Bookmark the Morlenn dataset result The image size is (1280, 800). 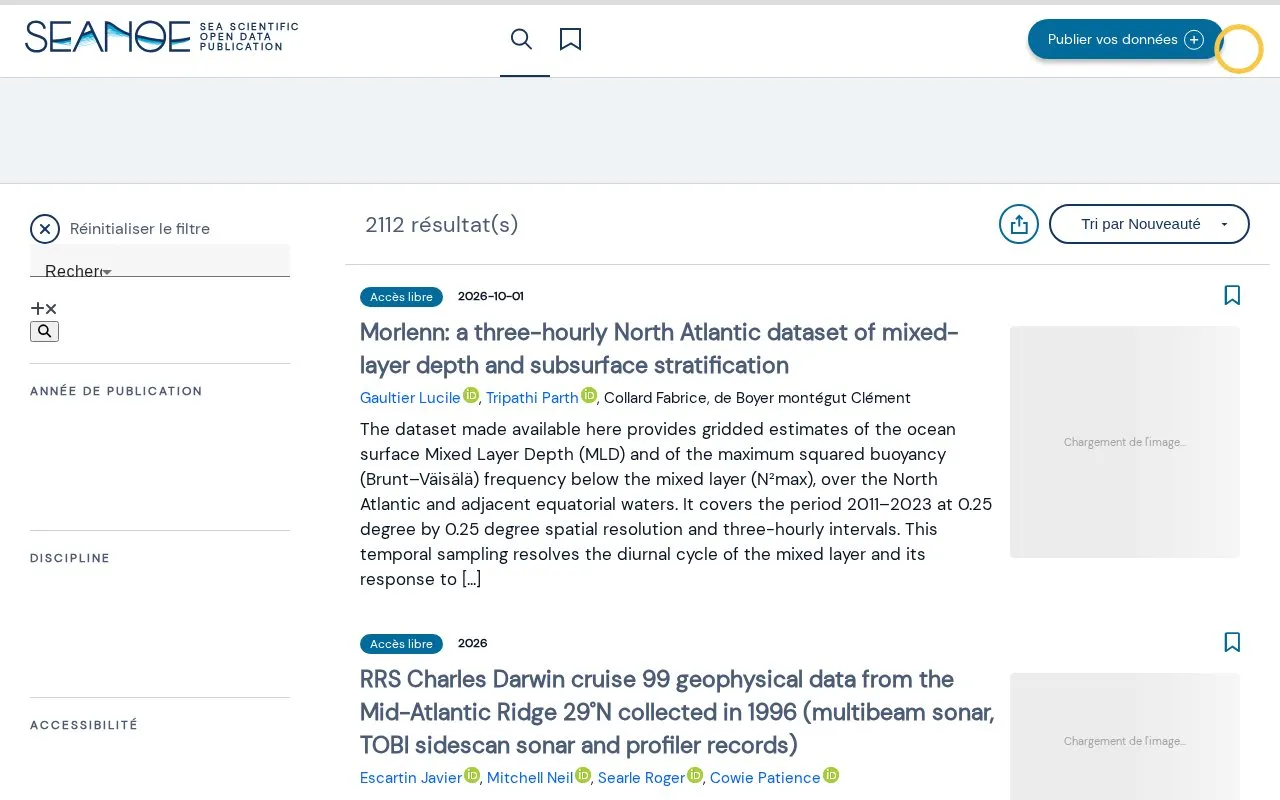pos(1232,295)
